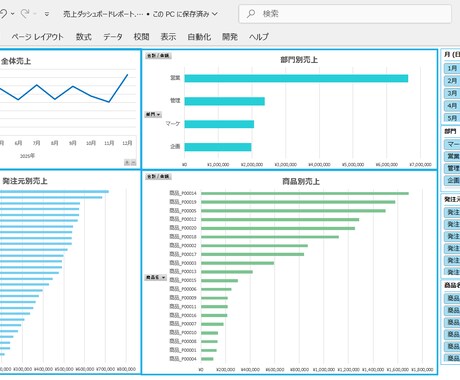The width and height of the screenshot is (460, 380).
Task: Click the 商品_P00004 axis label
Action: tap(183, 359)
